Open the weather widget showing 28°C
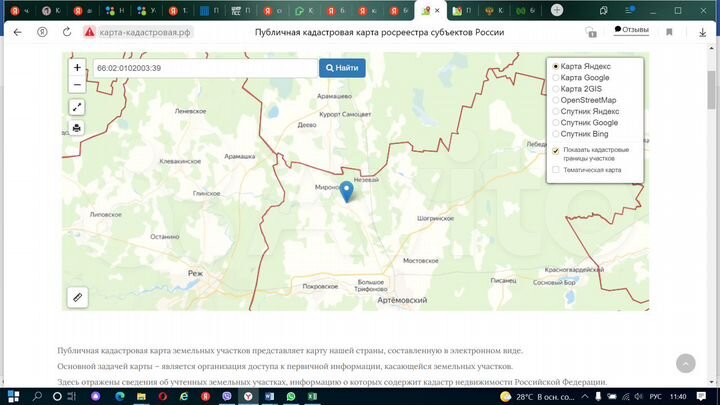Viewport: 720px width, 405px height. coord(540,397)
